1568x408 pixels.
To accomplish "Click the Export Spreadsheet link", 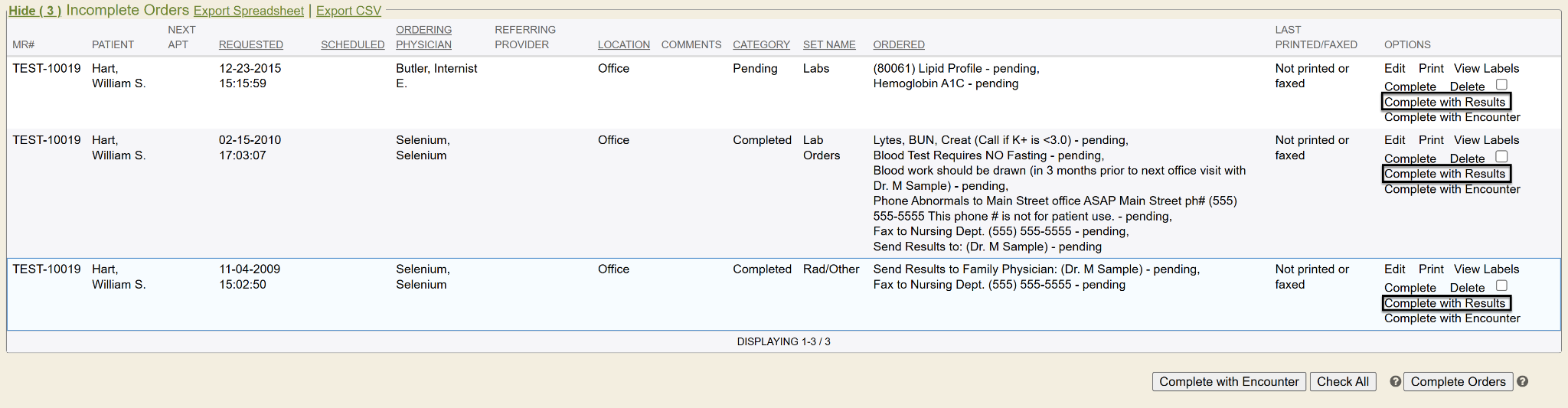I will (248, 11).
